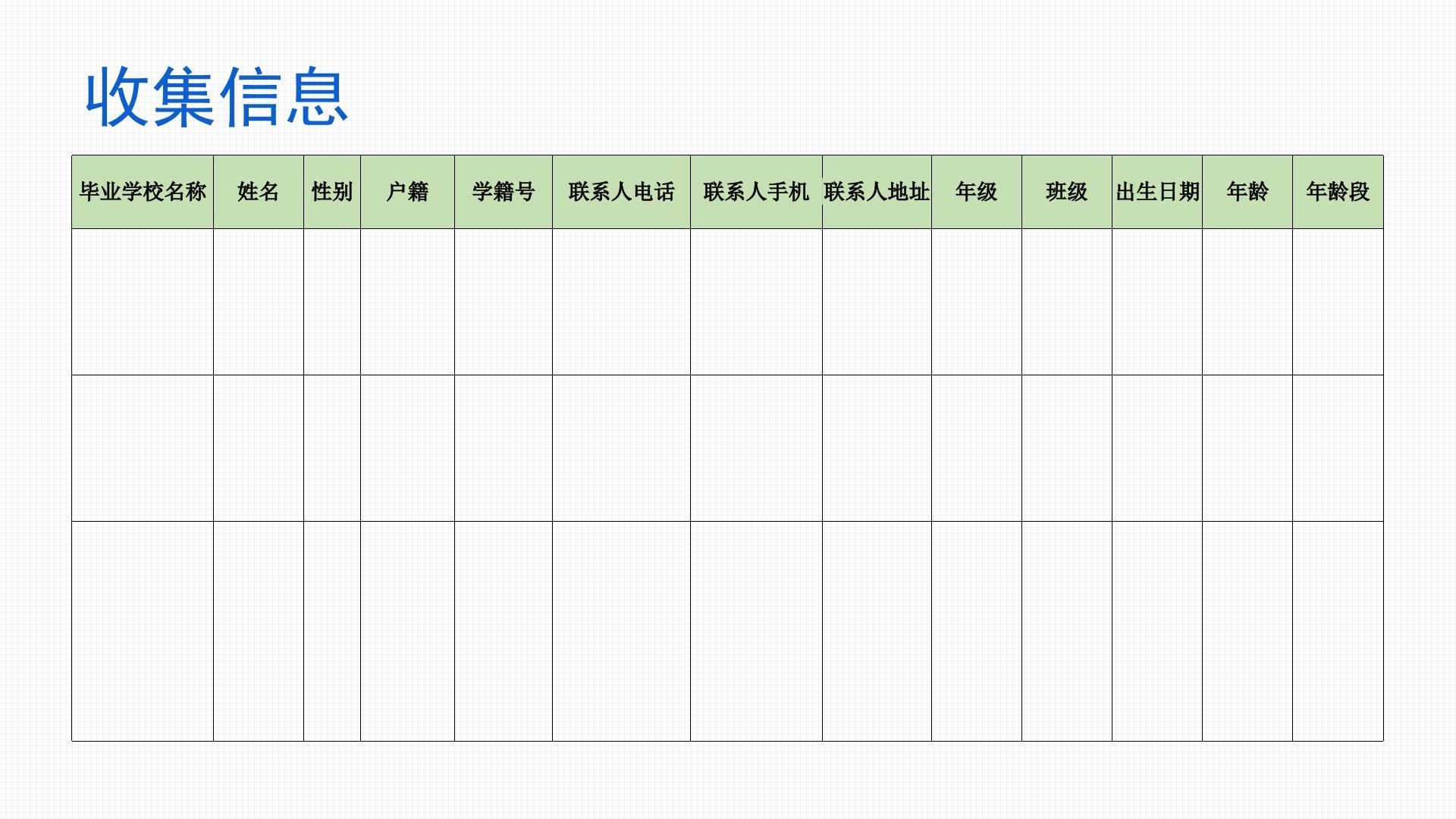Select the 性别 header cell
Screen dimensions: 1456x819
click(332, 192)
